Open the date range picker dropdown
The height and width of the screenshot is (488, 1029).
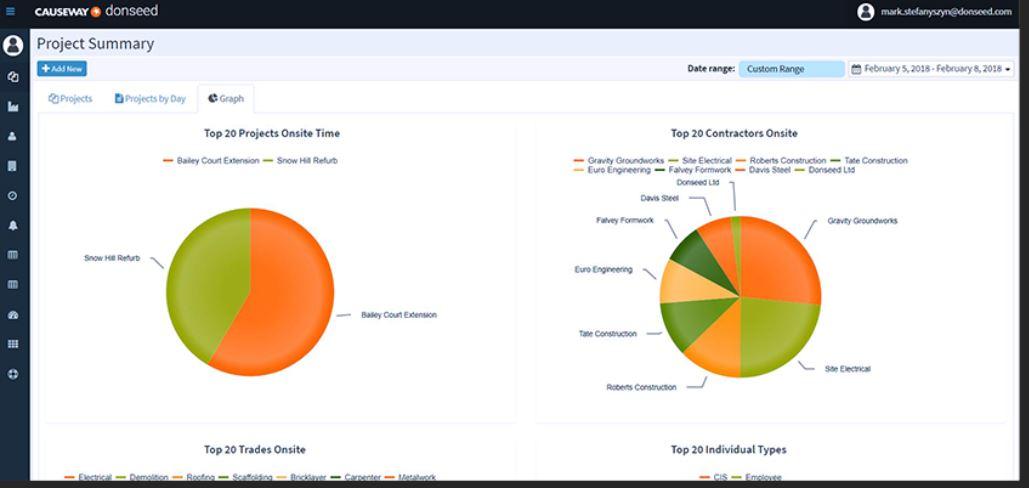pyautogui.click(x=931, y=69)
